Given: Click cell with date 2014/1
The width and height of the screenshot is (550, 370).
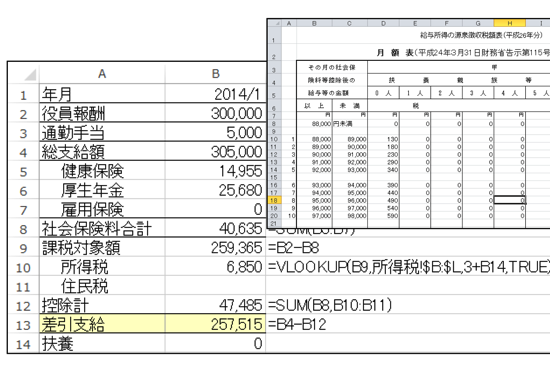Looking at the screenshot, I should (x=215, y=94).
